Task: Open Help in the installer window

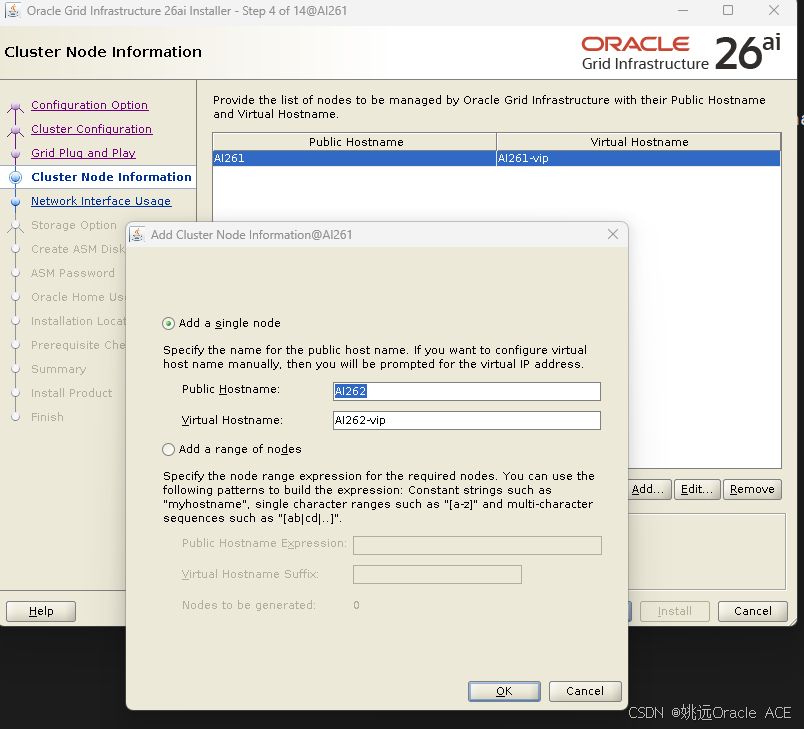Action: pos(41,612)
